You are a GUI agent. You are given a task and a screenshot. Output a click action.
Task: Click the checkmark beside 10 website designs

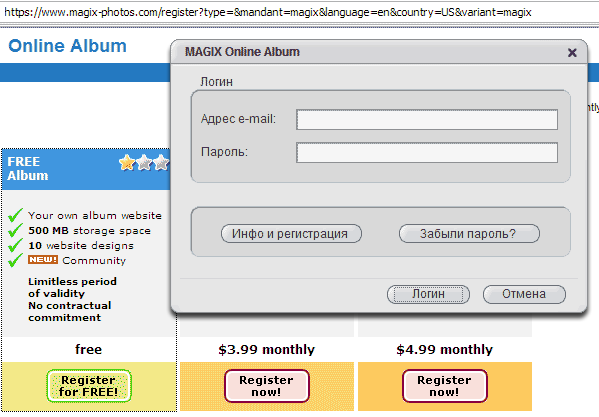point(15,245)
